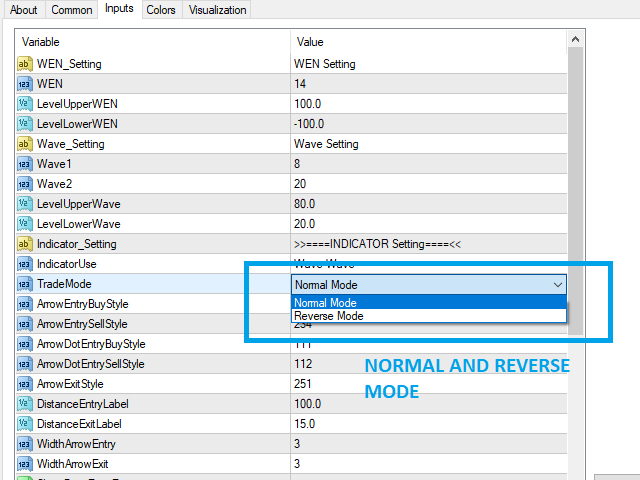Click the icon beside LevelLowerWave

click(25, 224)
